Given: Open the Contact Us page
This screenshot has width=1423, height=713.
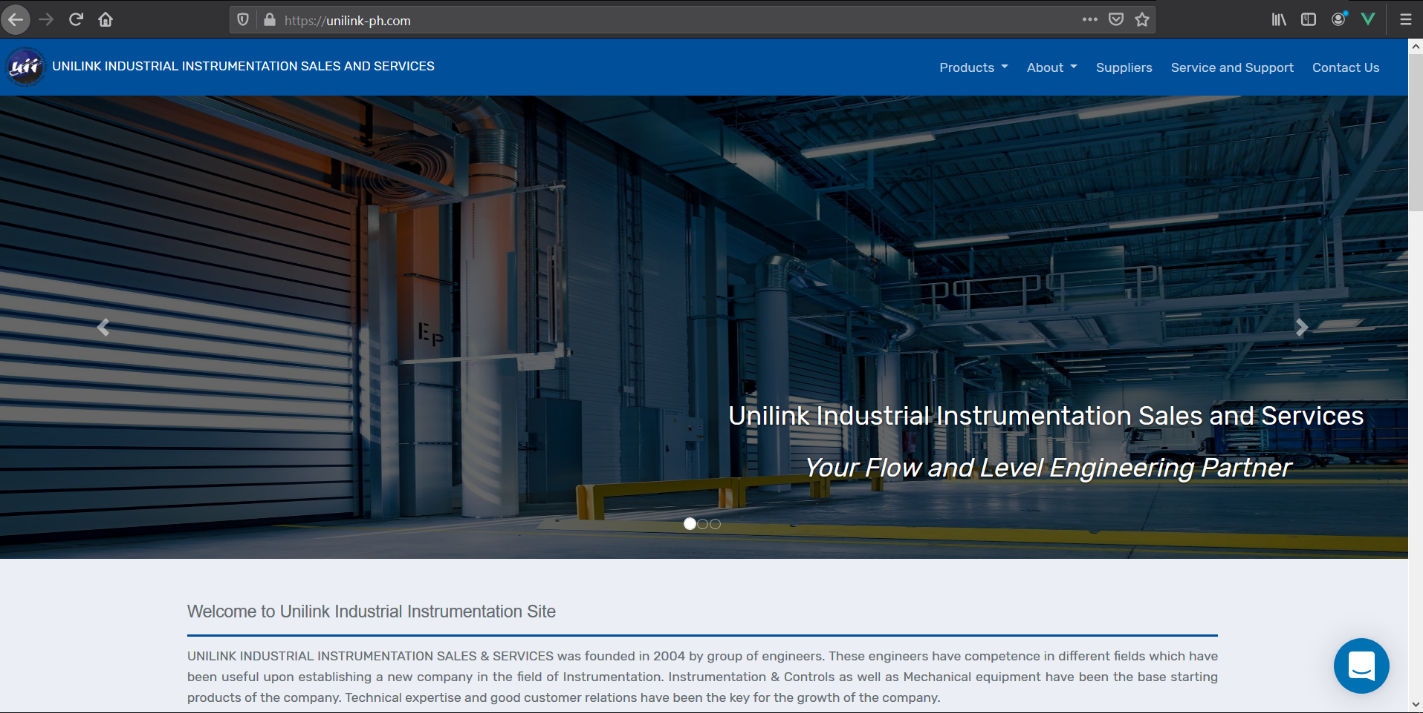Looking at the screenshot, I should tap(1345, 68).
